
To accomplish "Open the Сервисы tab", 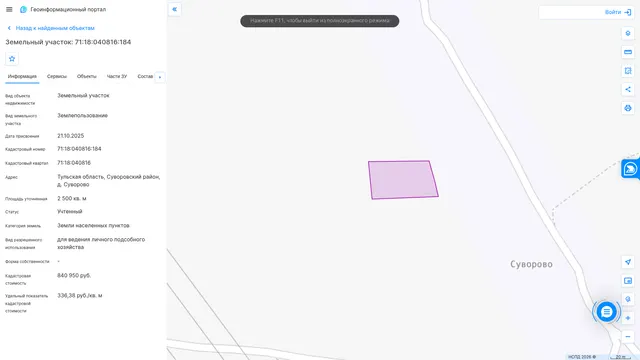I will [x=57, y=77].
